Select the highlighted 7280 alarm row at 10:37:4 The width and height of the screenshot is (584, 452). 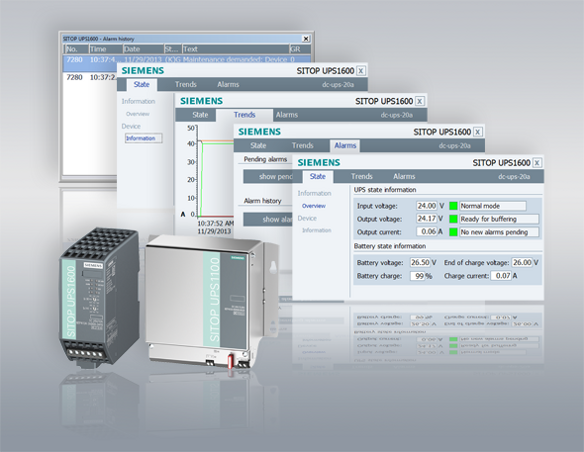pyautogui.click(x=187, y=63)
